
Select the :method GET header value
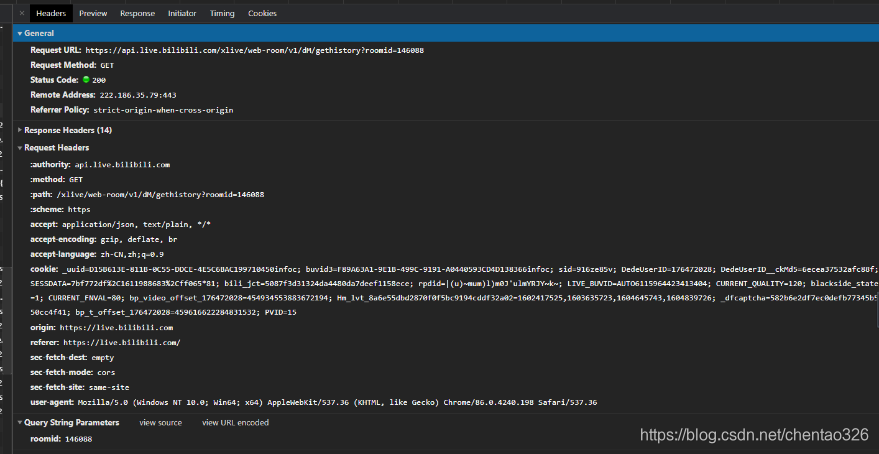pyautogui.click(x=76, y=180)
